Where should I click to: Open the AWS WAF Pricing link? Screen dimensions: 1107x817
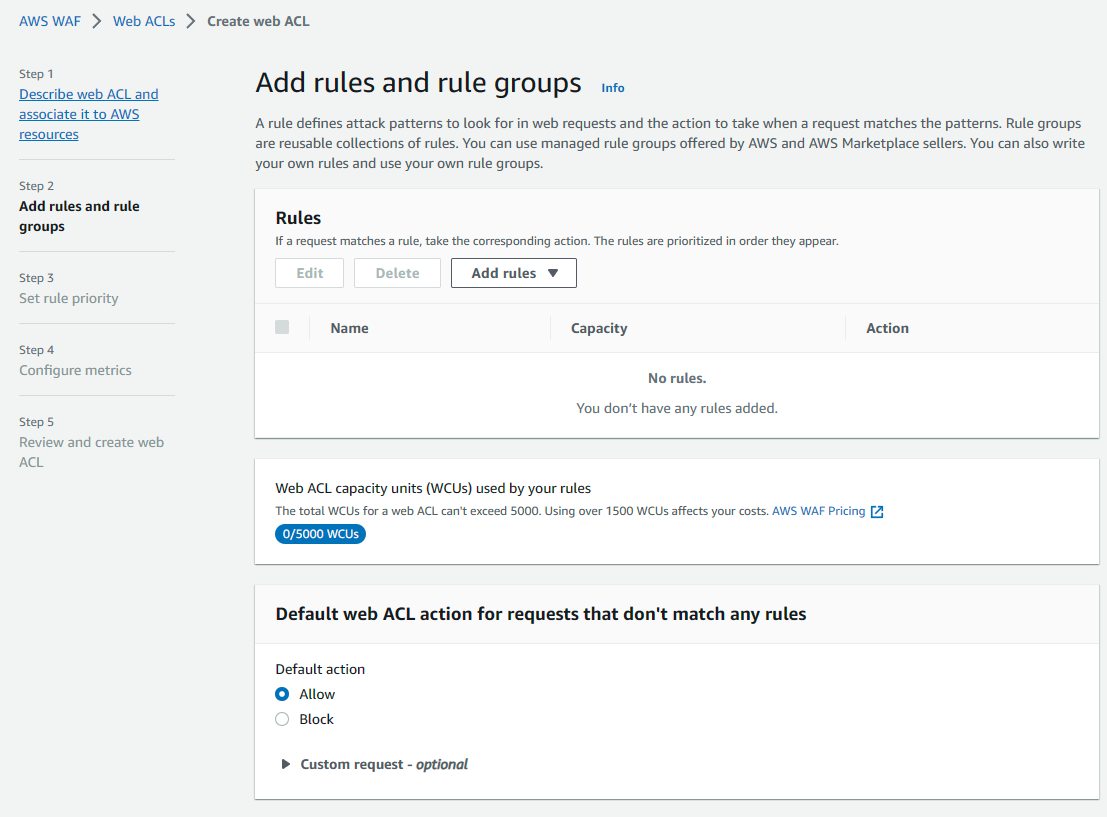[x=818, y=511]
